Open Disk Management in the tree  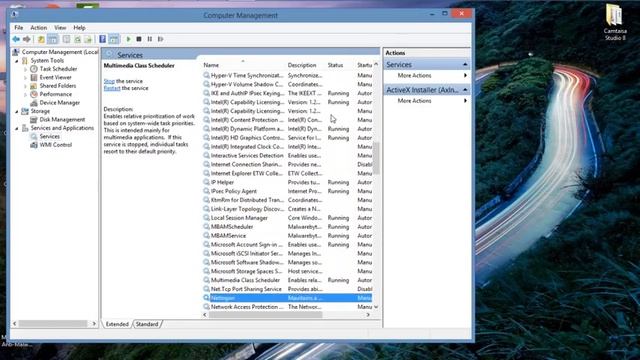point(62,120)
